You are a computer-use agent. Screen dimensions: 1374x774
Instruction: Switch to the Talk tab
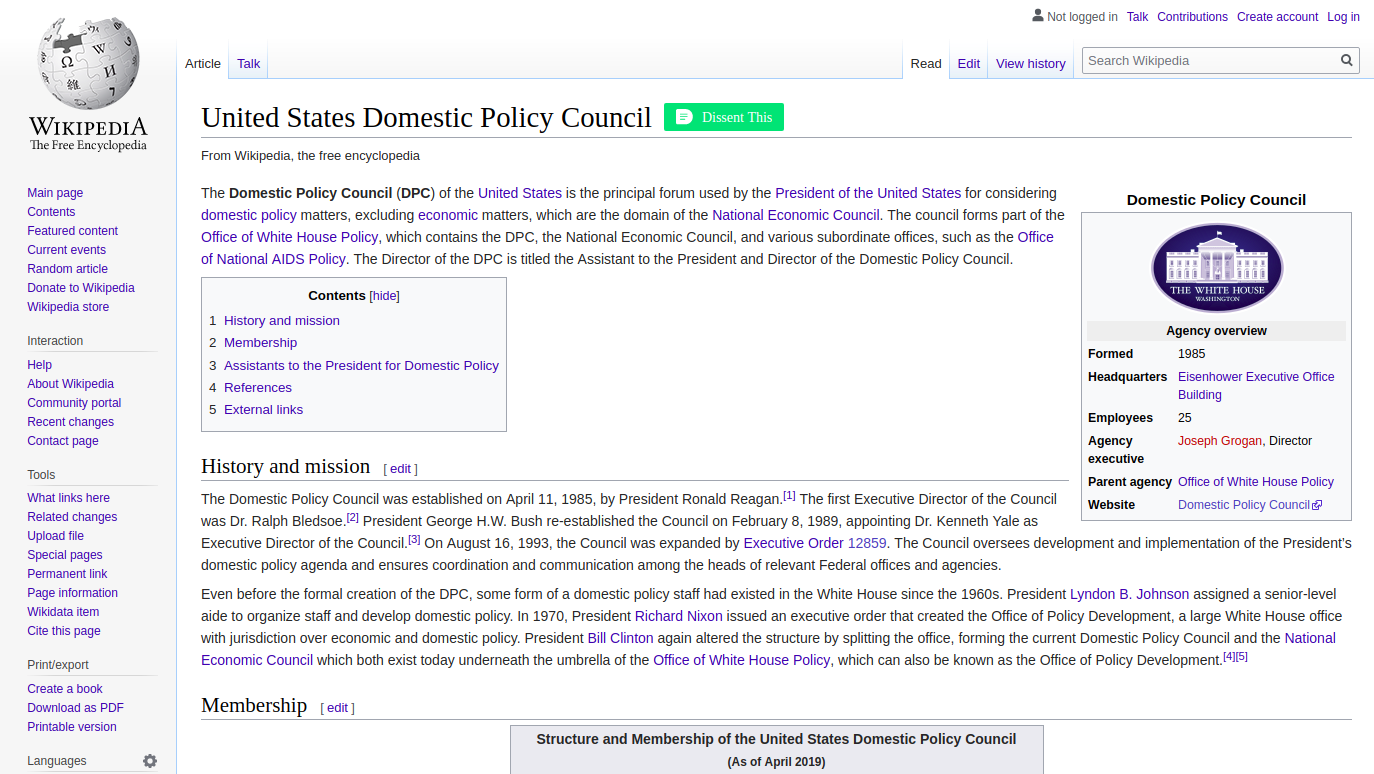(248, 63)
